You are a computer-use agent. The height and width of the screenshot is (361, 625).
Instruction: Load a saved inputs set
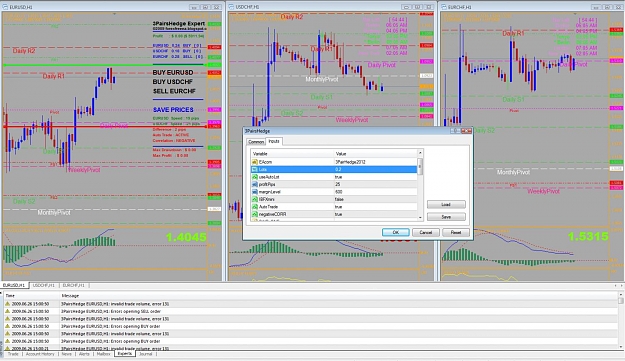[x=446, y=204]
